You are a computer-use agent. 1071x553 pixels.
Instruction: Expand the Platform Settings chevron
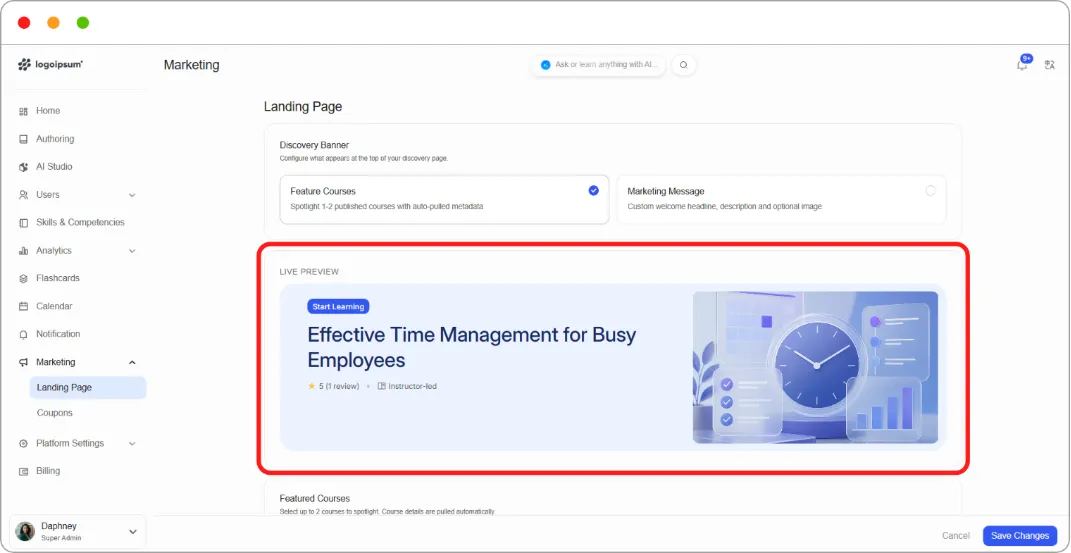[133, 444]
